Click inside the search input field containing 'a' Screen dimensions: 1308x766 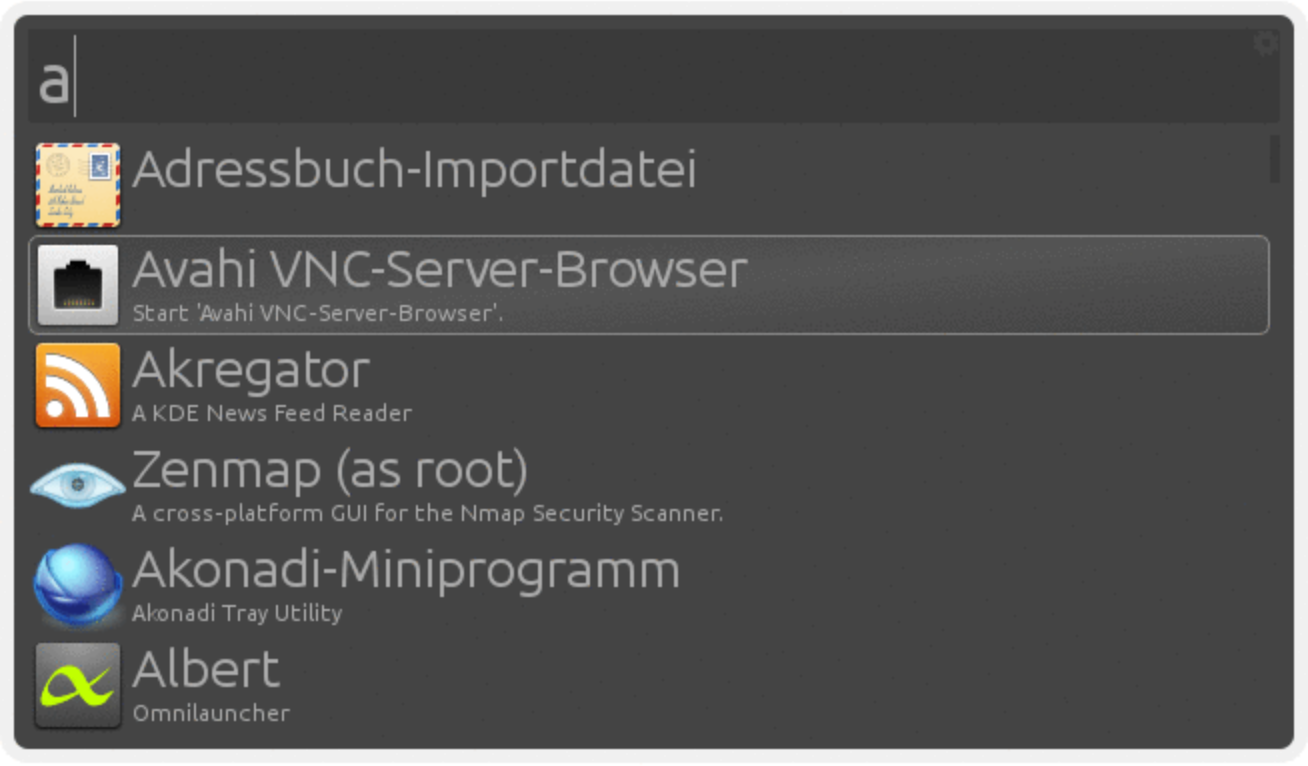[654, 76]
